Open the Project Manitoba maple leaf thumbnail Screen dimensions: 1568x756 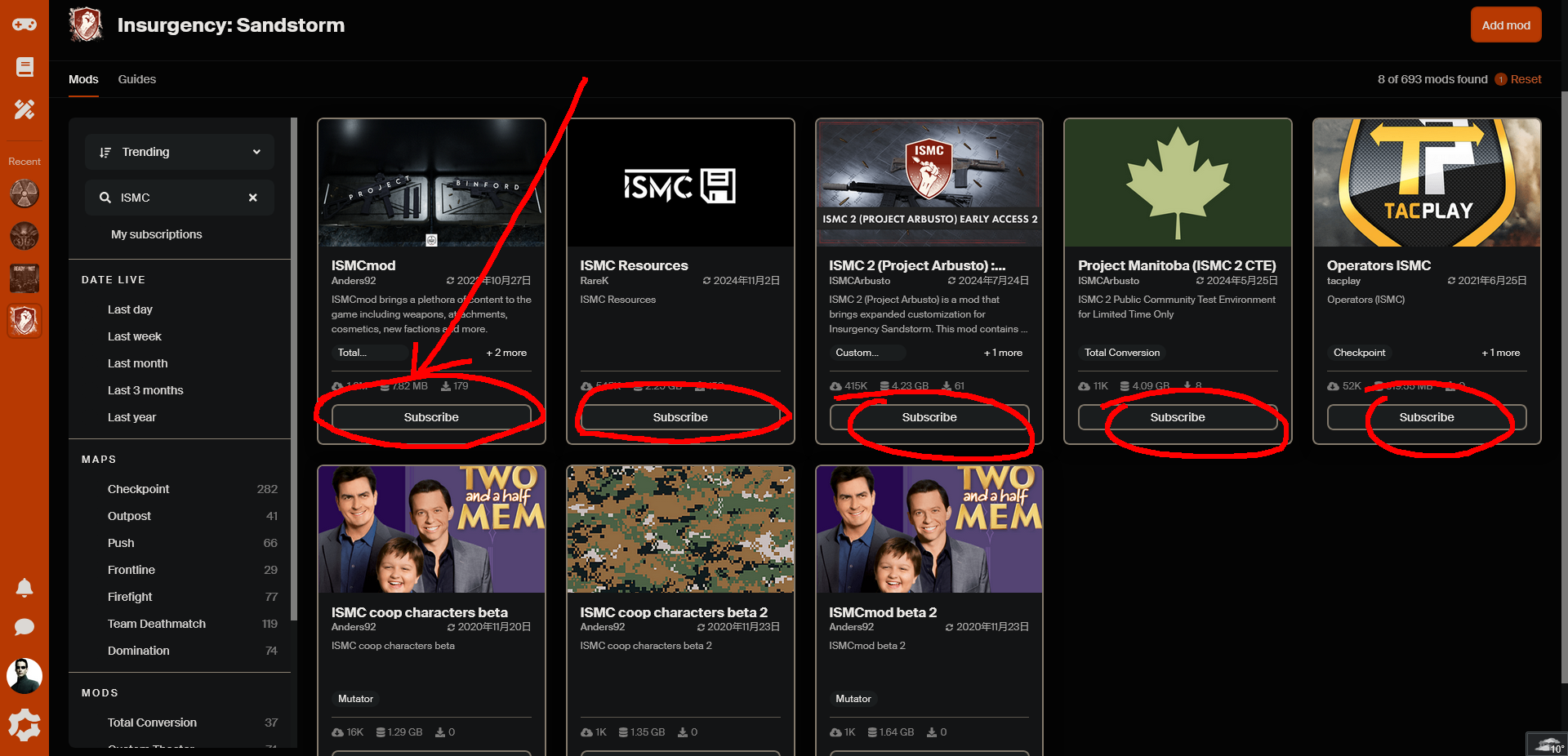coord(1178,183)
